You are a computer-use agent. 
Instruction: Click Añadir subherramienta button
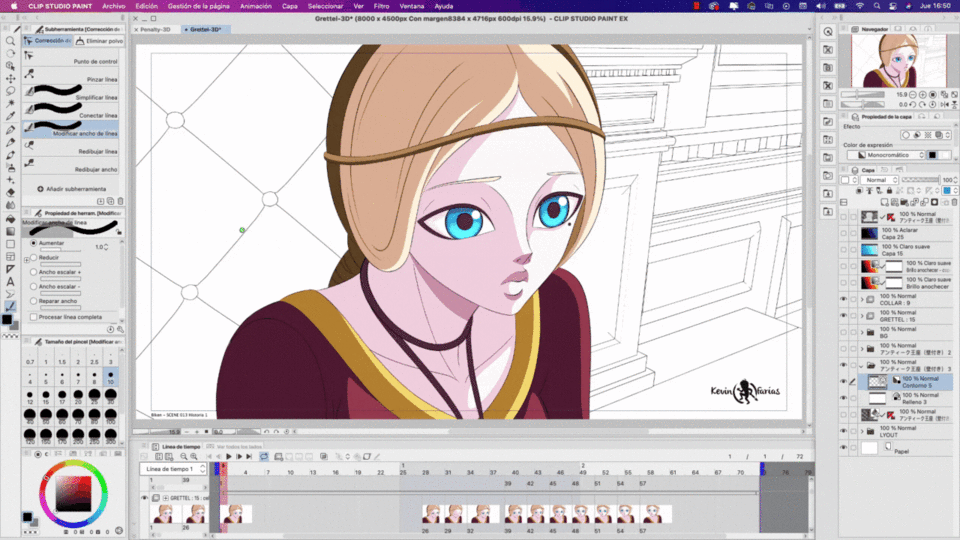pos(73,189)
